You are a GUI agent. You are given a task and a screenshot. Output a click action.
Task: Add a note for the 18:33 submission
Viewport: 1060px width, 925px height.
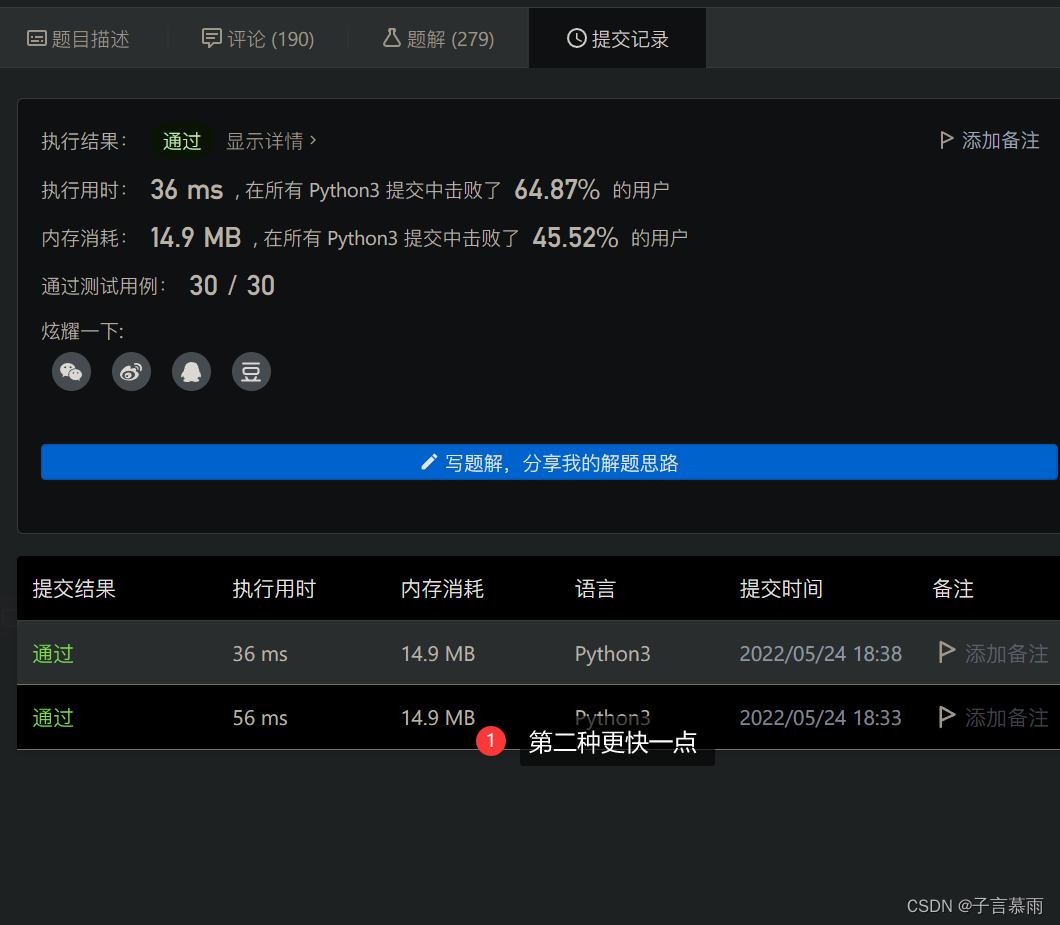coord(994,717)
